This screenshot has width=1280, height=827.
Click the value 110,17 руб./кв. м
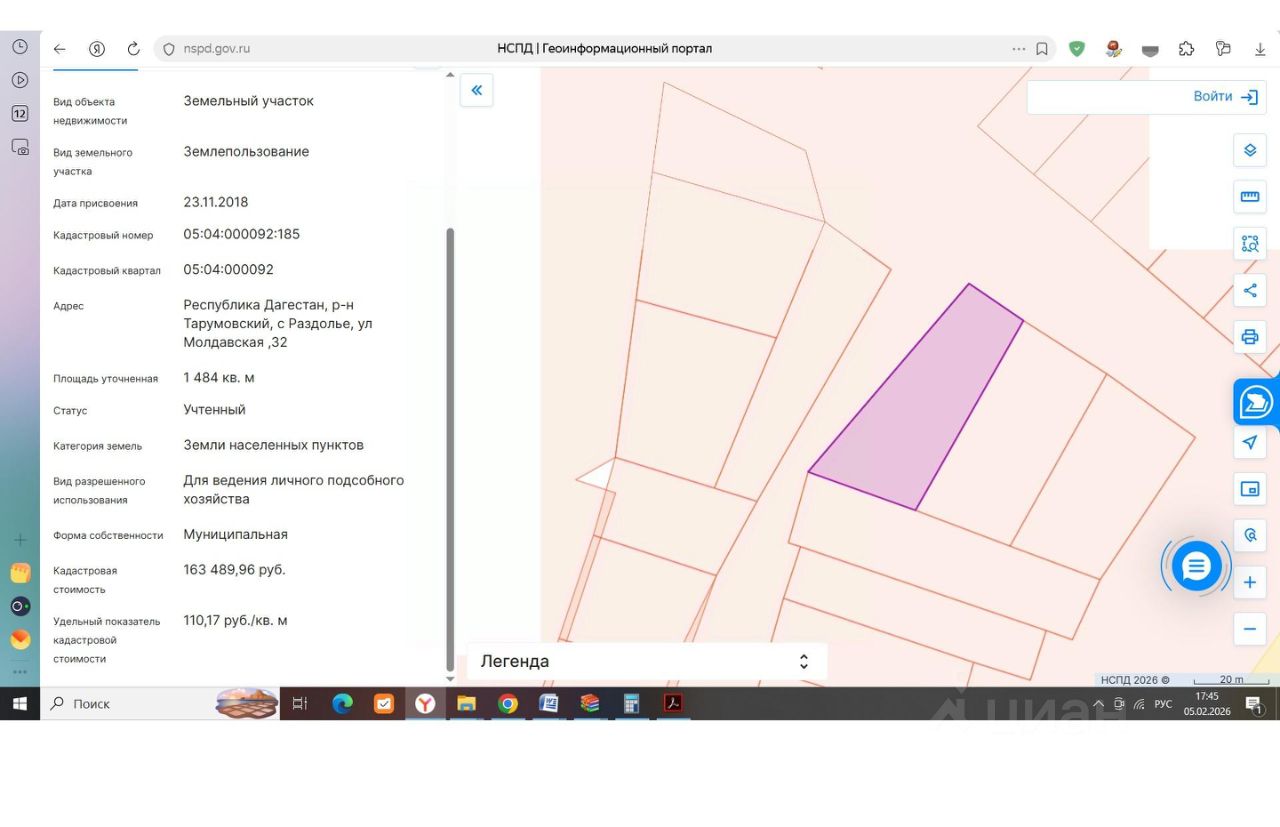click(x=235, y=620)
